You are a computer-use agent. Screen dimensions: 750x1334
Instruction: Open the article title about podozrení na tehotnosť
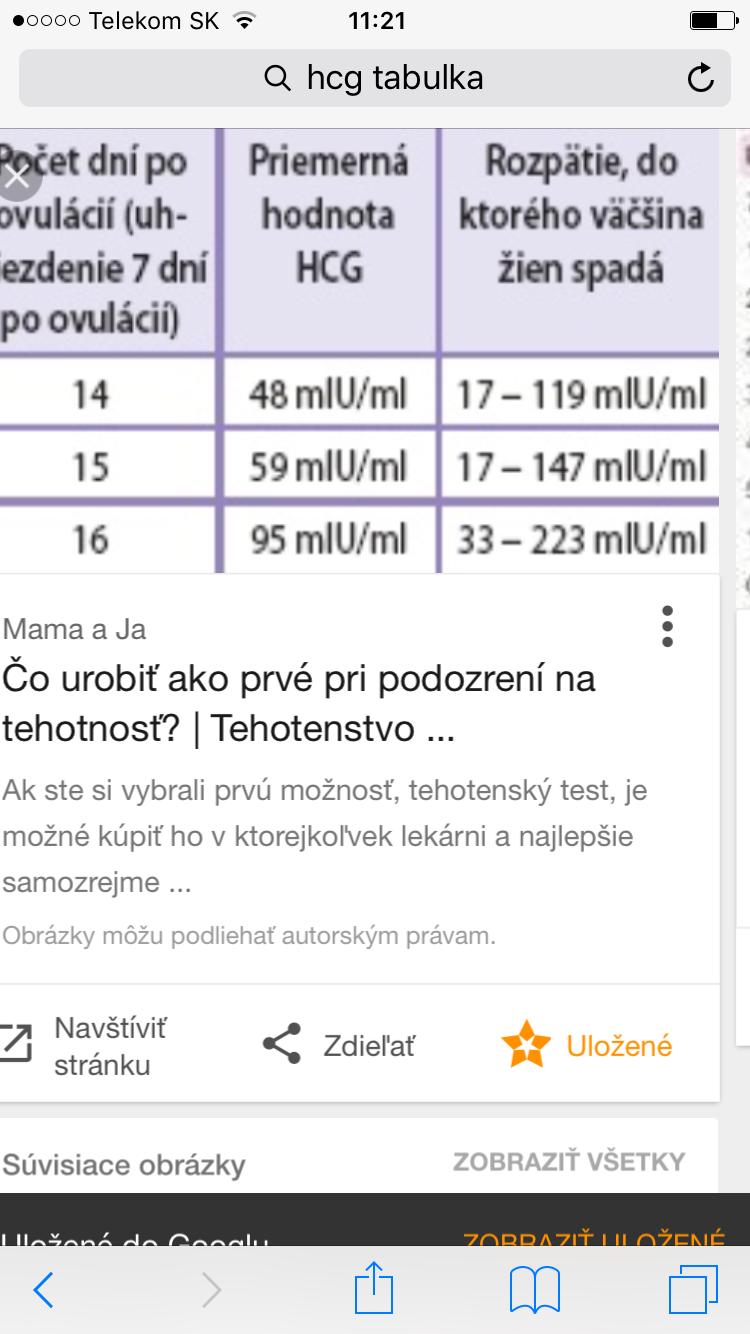click(x=298, y=703)
